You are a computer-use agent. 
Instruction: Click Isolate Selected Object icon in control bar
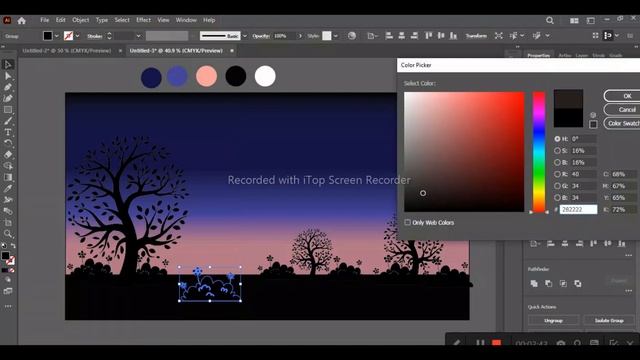498,36
